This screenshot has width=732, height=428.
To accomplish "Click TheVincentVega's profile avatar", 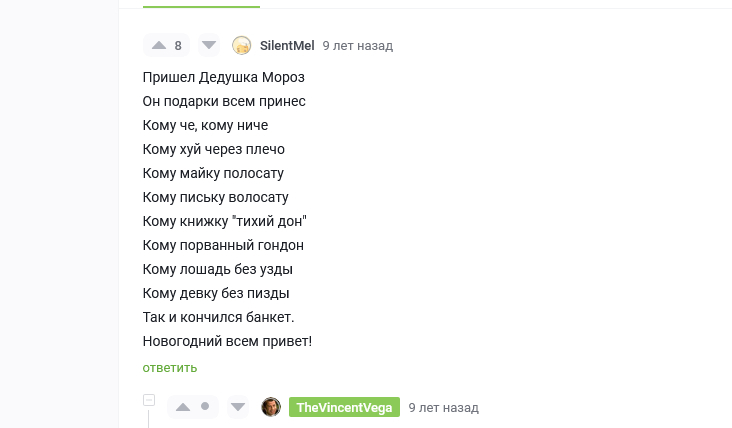I will tap(271, 407).
